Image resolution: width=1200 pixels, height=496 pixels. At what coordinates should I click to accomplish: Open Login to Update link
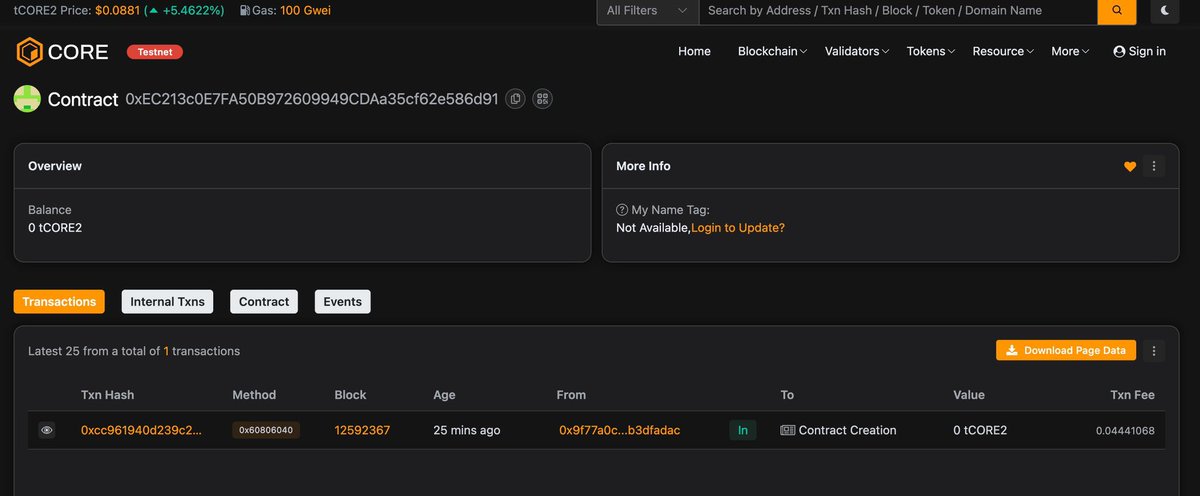[x=738, y=228]
